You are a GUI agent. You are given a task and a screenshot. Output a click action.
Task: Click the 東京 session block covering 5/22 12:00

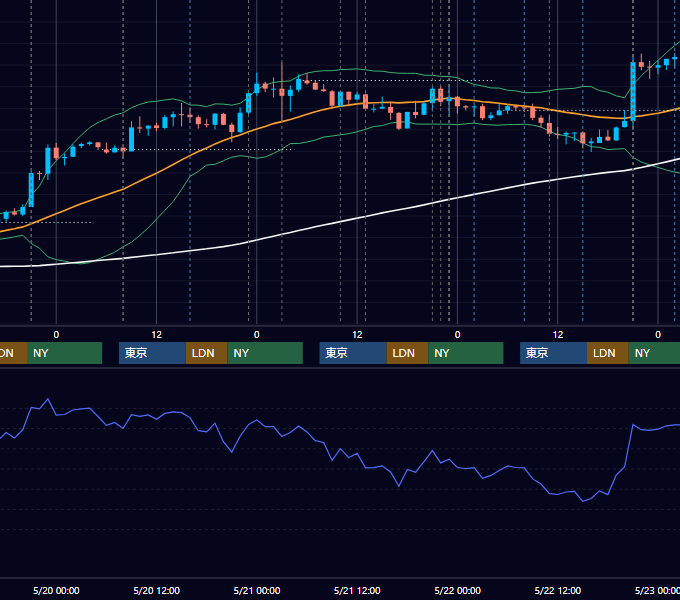(553, 353)
